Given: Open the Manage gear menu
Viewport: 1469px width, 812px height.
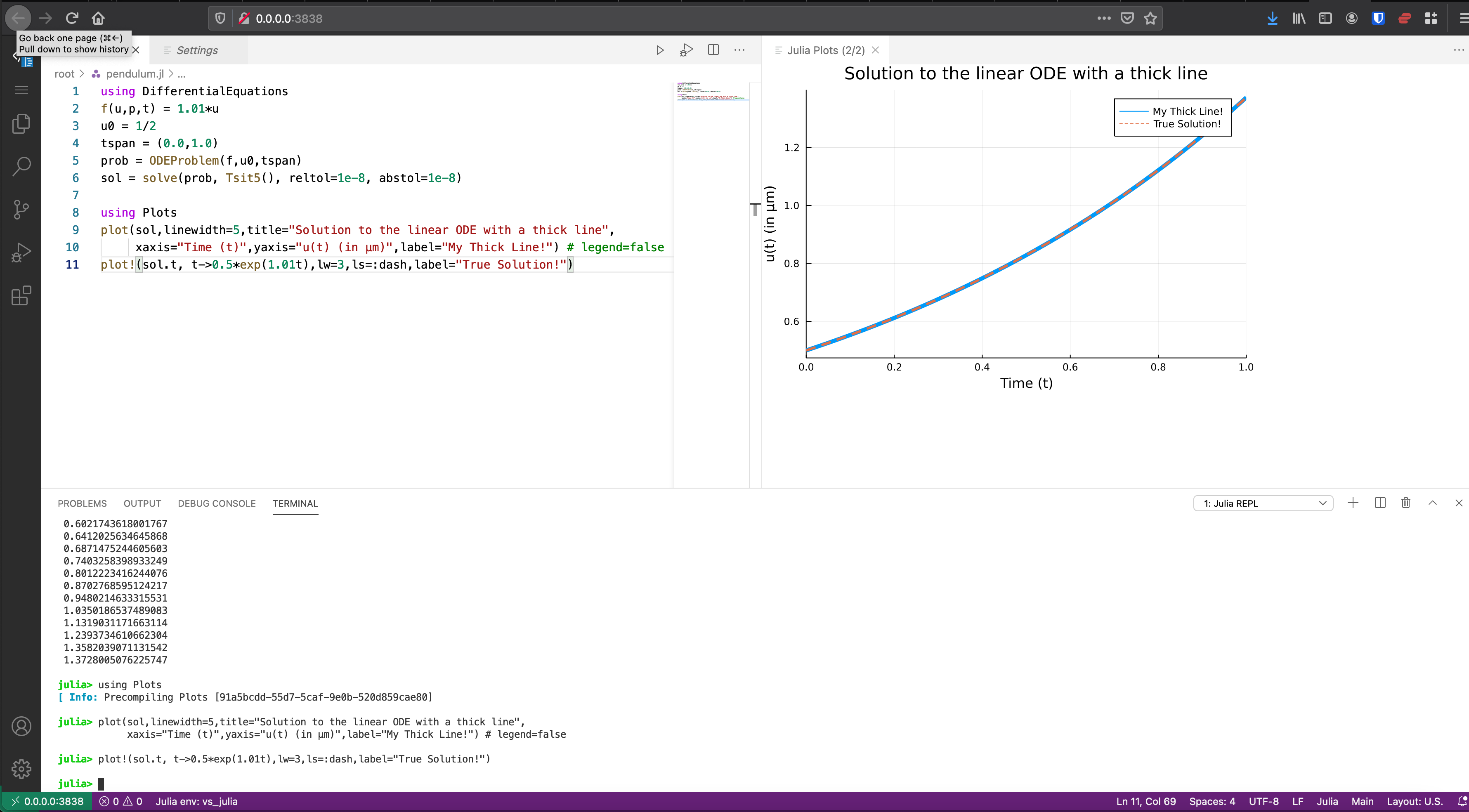Looking at the screenshot, I should 21,769.
